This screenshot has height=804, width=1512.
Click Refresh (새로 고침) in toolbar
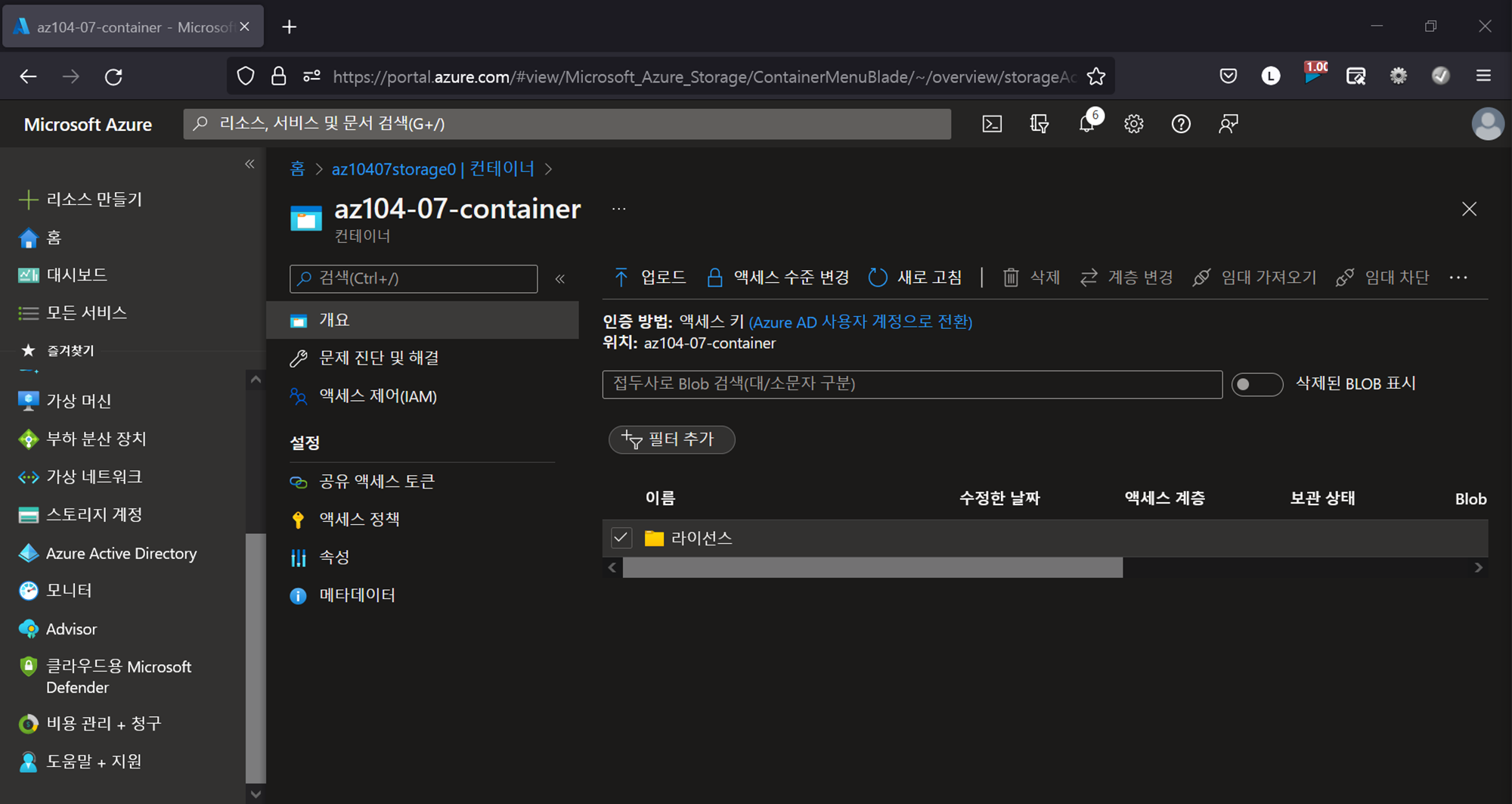click(915, 278)
